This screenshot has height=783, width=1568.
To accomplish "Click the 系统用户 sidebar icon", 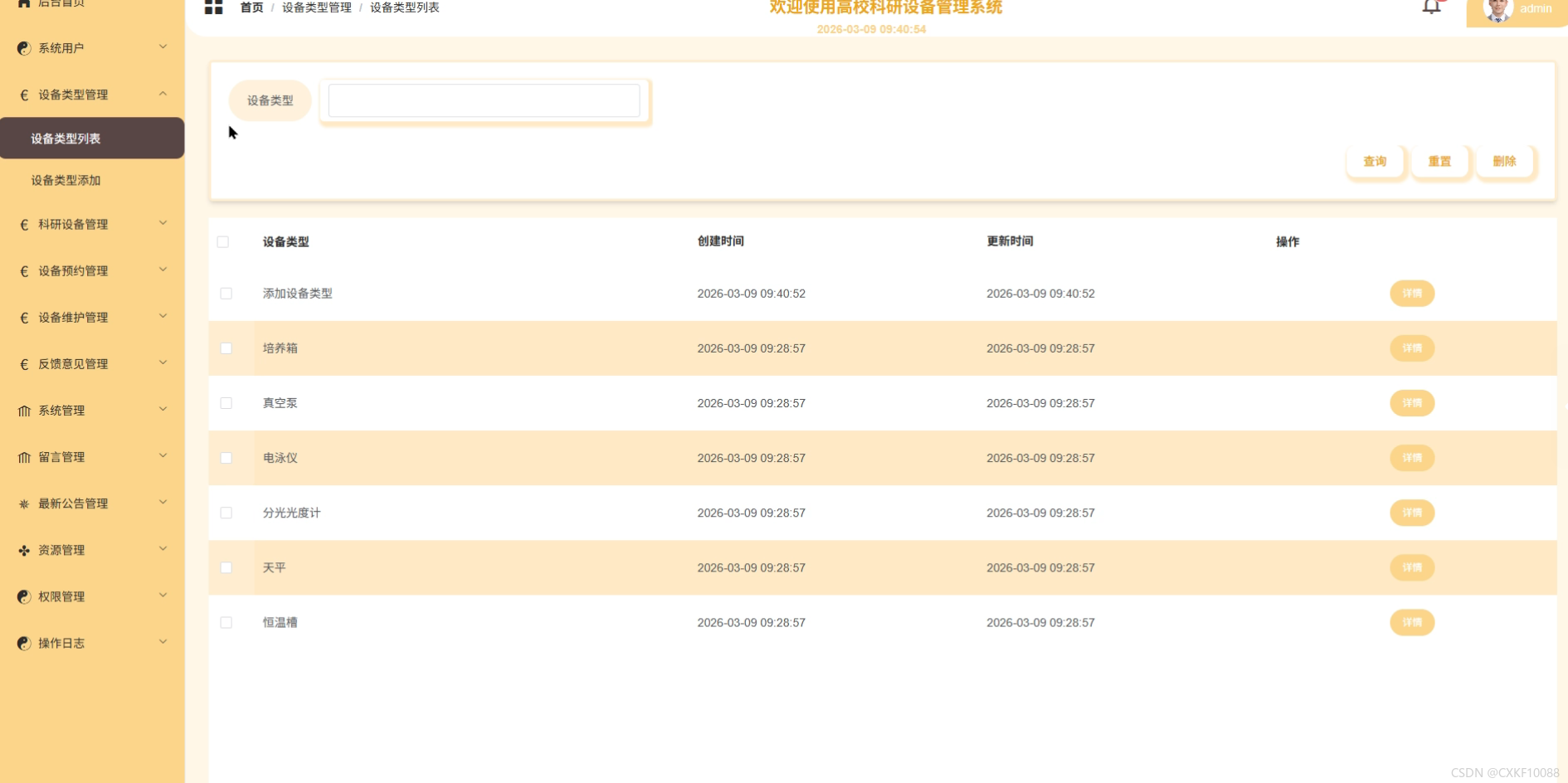I will (24, 48).
